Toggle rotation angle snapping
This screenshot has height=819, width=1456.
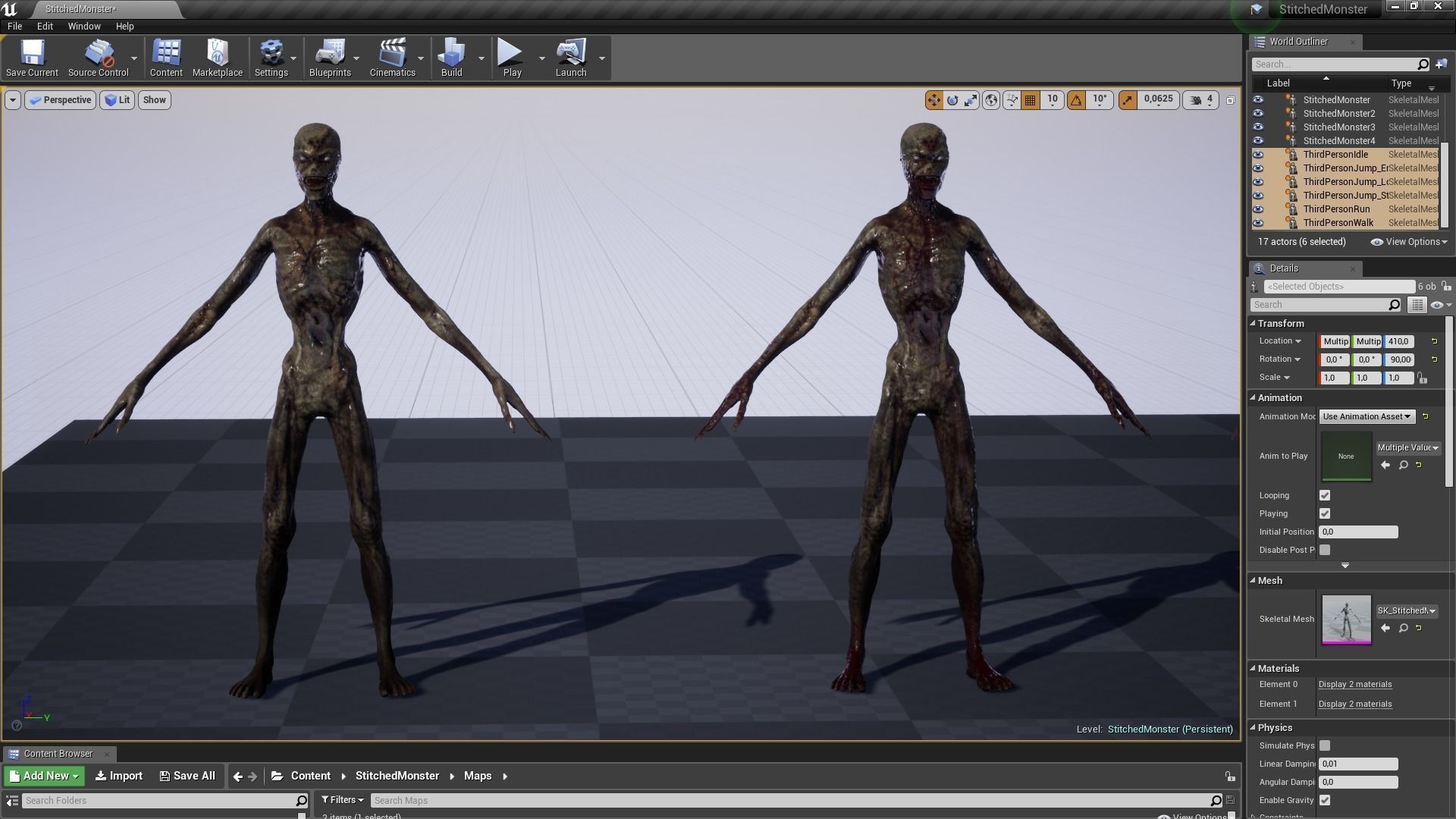tap(1076, 100)
